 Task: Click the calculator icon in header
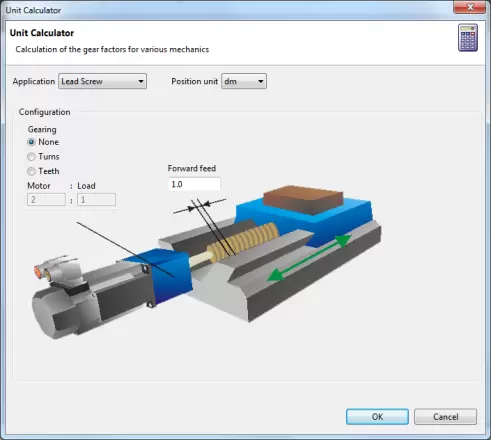[x=468, y=38]
